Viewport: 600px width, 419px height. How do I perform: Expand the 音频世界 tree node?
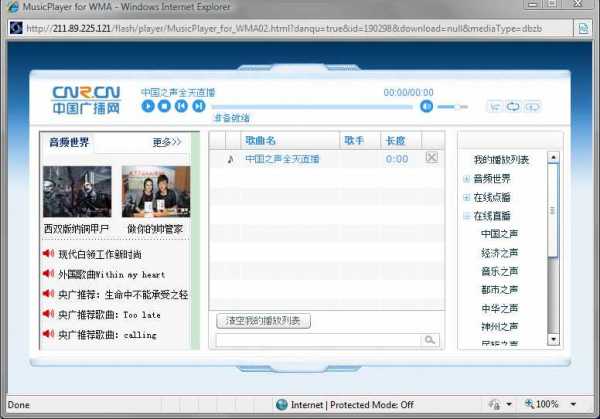pos(466,179)
